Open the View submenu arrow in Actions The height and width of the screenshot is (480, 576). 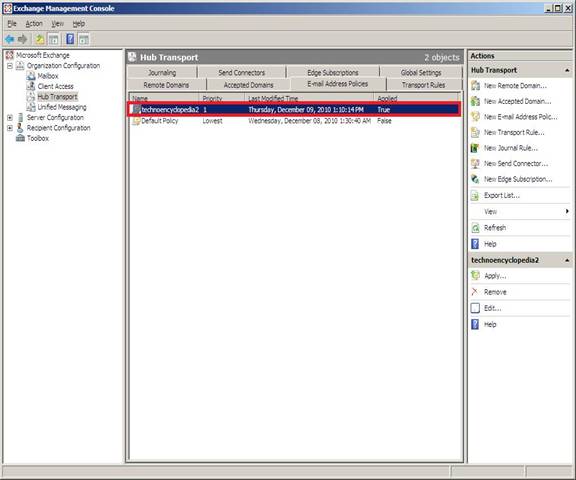click(567, 211)
